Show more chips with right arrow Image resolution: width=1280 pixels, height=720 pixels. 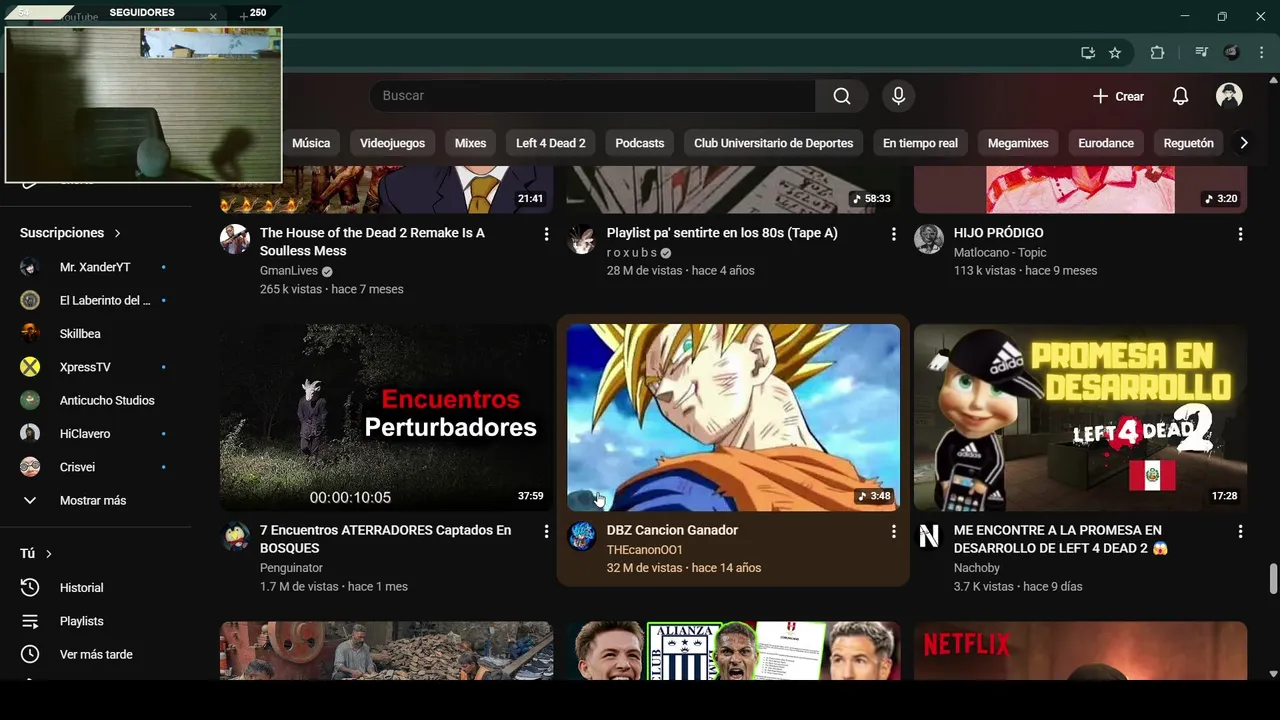[1244, 143]
